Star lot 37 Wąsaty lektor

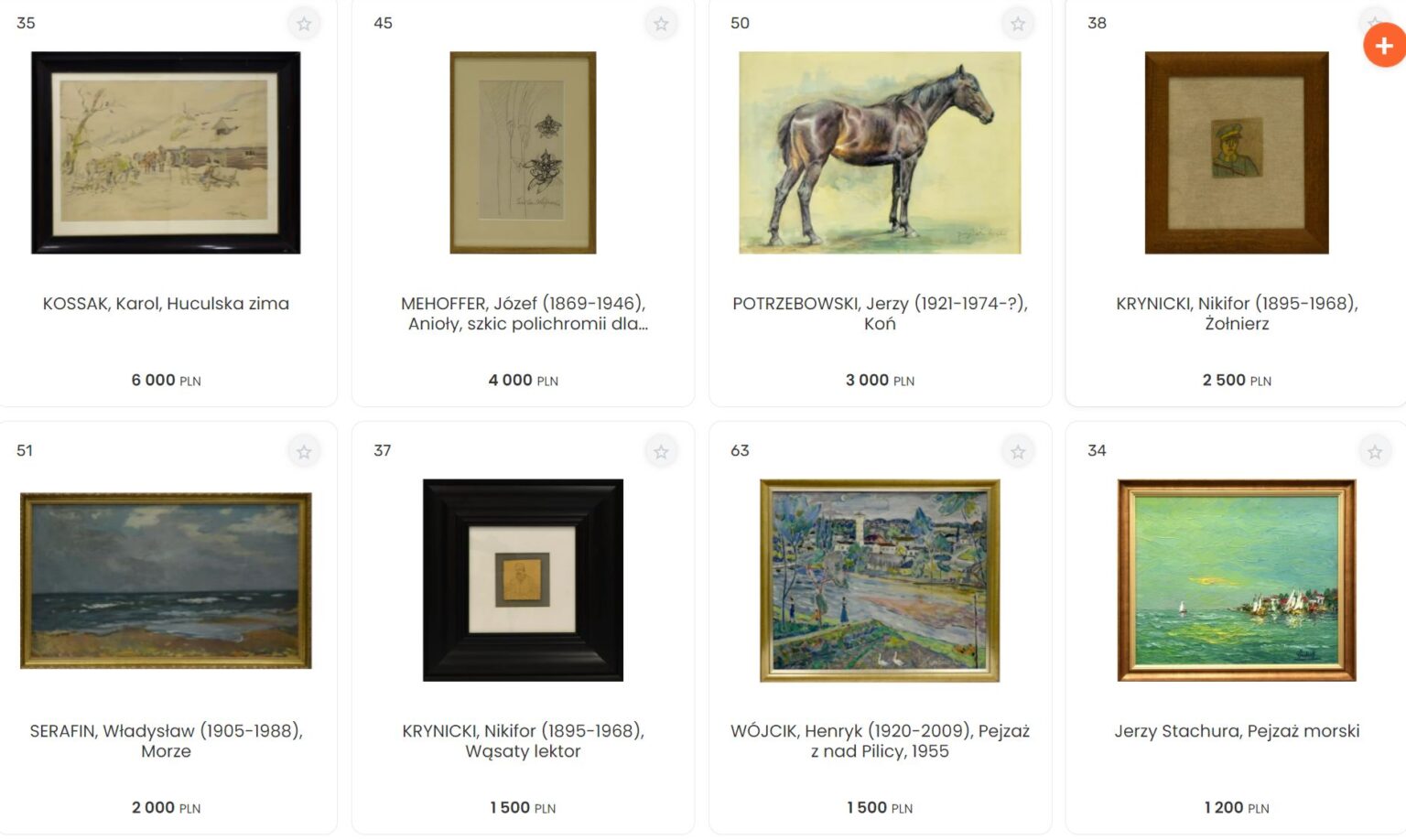(x=661, y=451)
